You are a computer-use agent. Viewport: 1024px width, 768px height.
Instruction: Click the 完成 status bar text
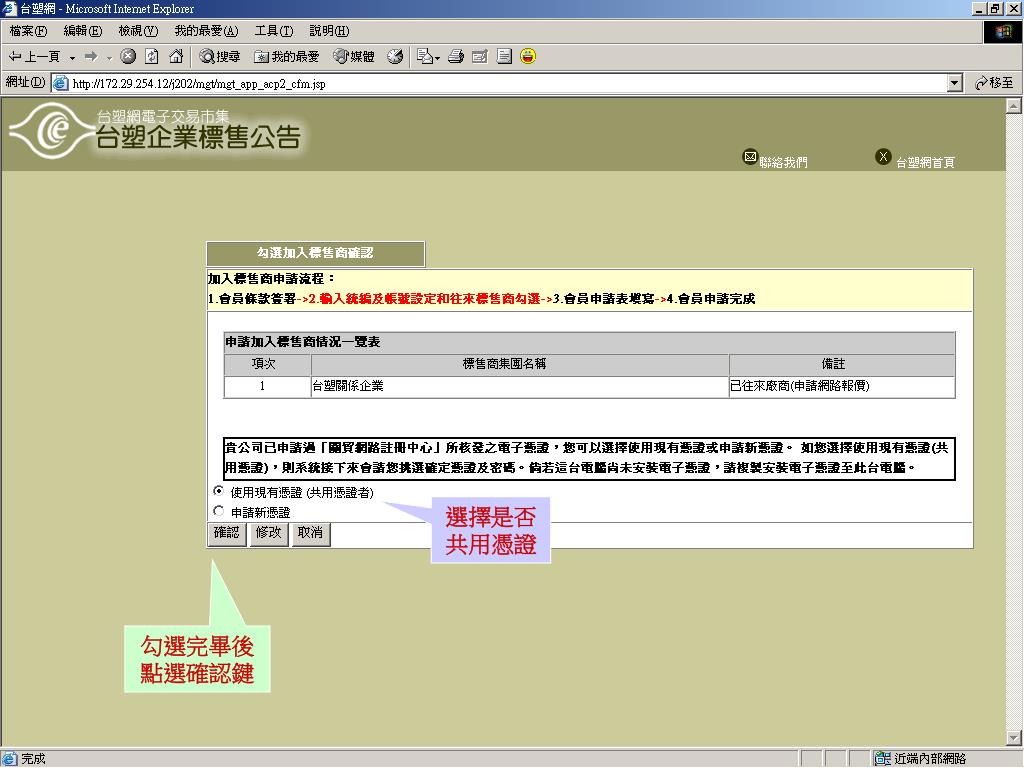click(x=33, y=758)
